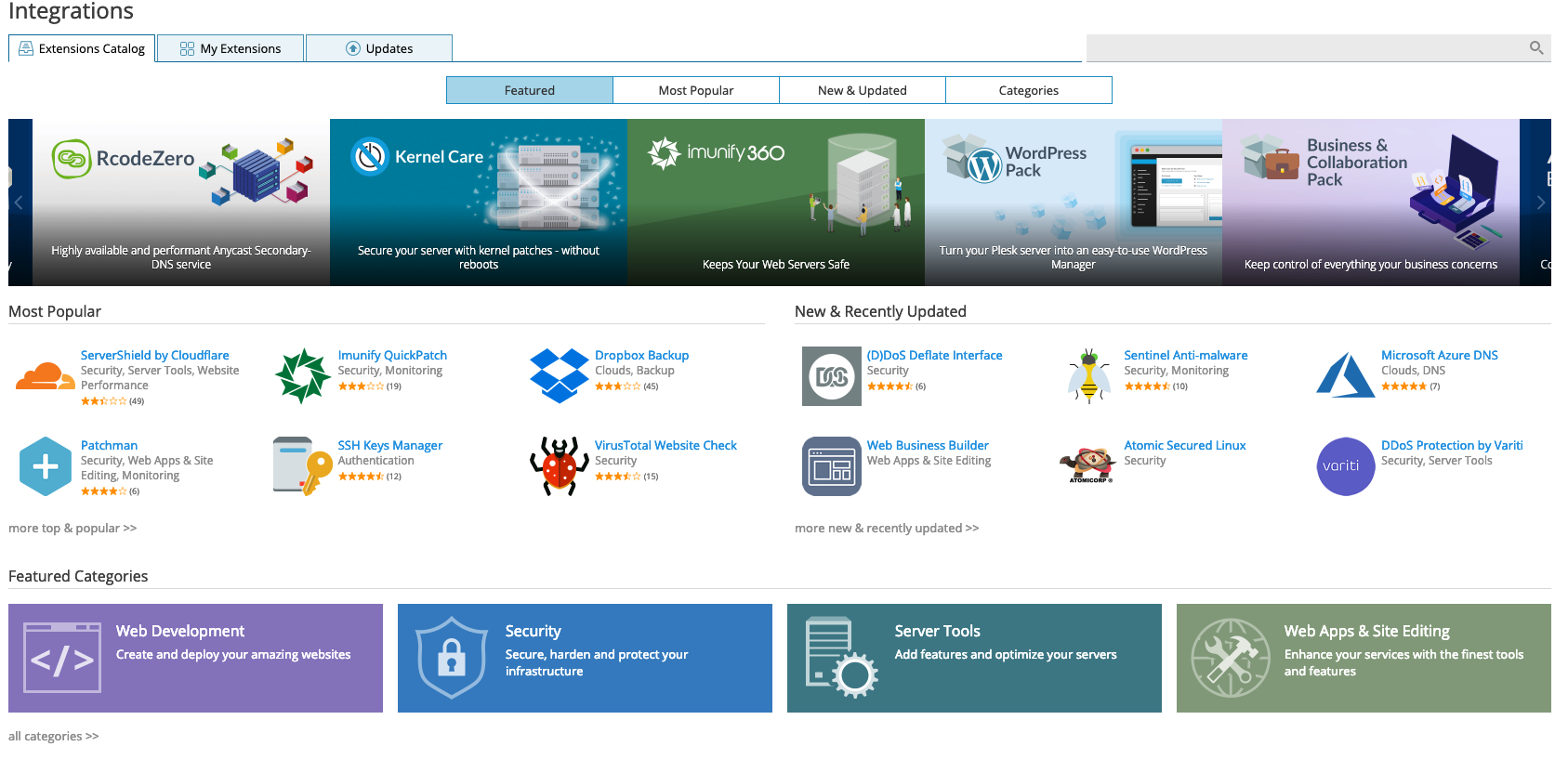Open the Sentinel Anti-malware bee icon
Screen dimensions: 1568x759
1088,376
